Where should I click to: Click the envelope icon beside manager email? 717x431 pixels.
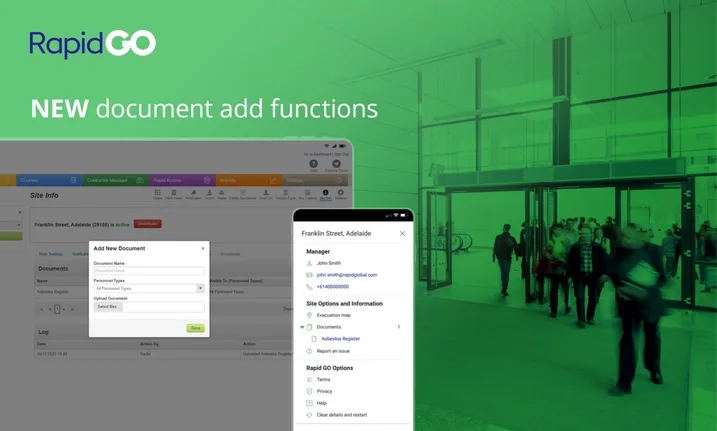pyautogui.click(x=309, y=275)
